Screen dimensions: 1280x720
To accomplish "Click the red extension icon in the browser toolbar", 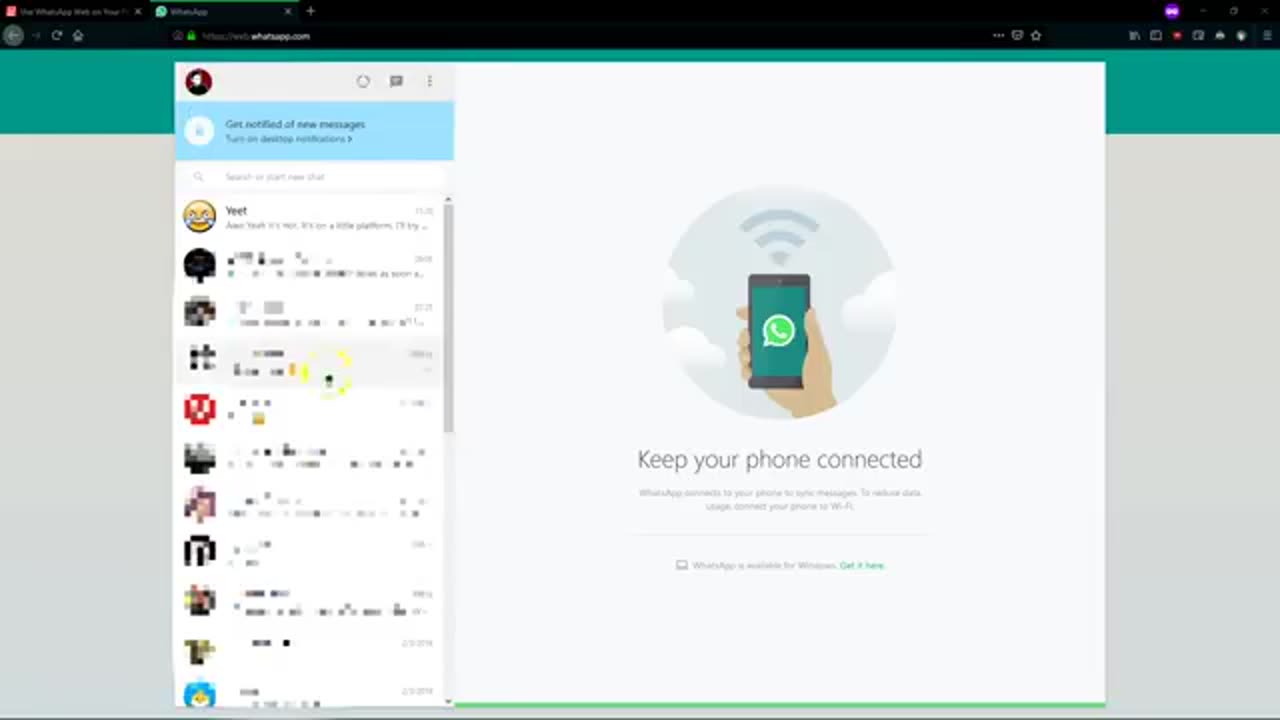I will [1177, 35].
